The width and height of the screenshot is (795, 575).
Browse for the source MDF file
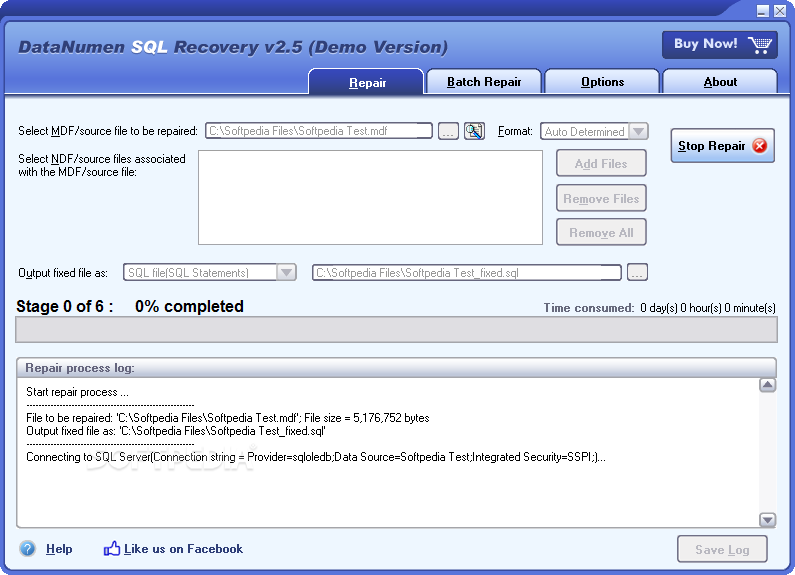click(x=448, y=131)
